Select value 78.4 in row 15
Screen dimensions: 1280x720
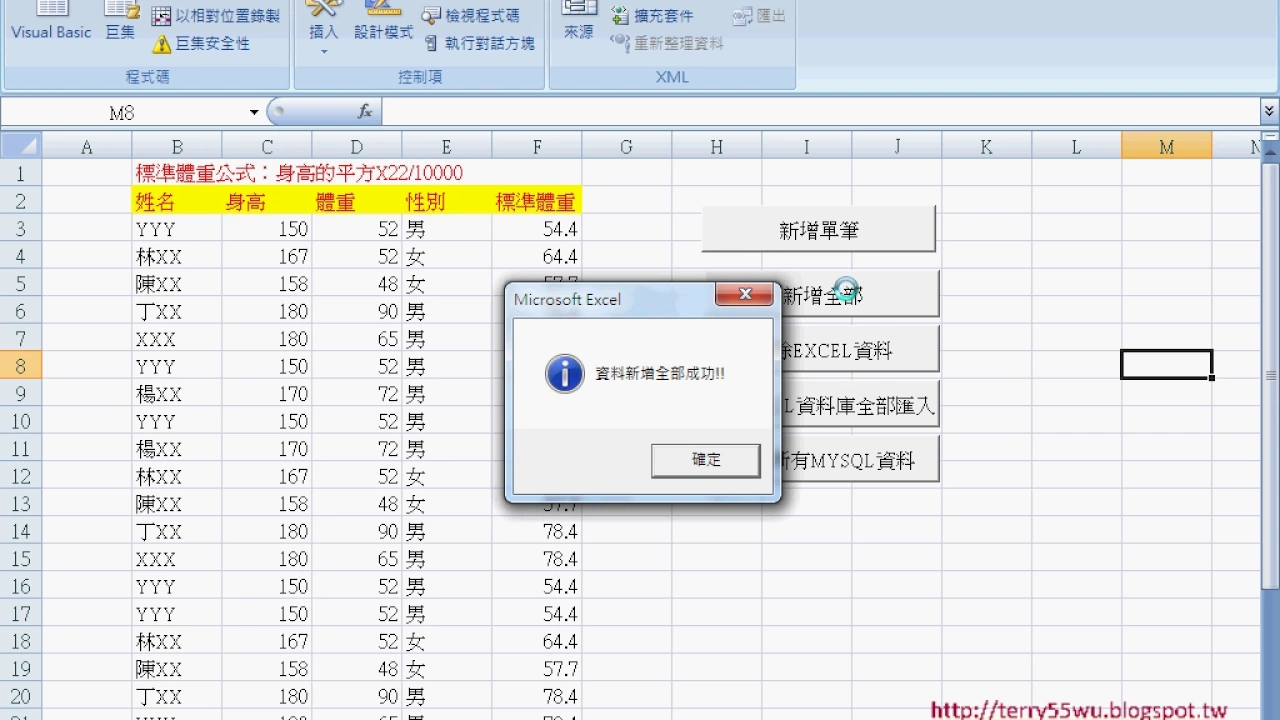pos(537,559)
